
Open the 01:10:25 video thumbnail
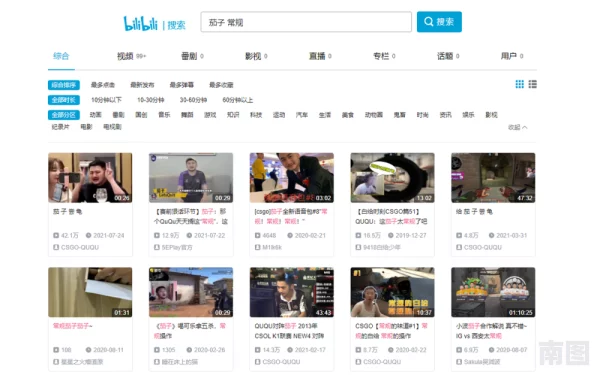coord(493,292)
